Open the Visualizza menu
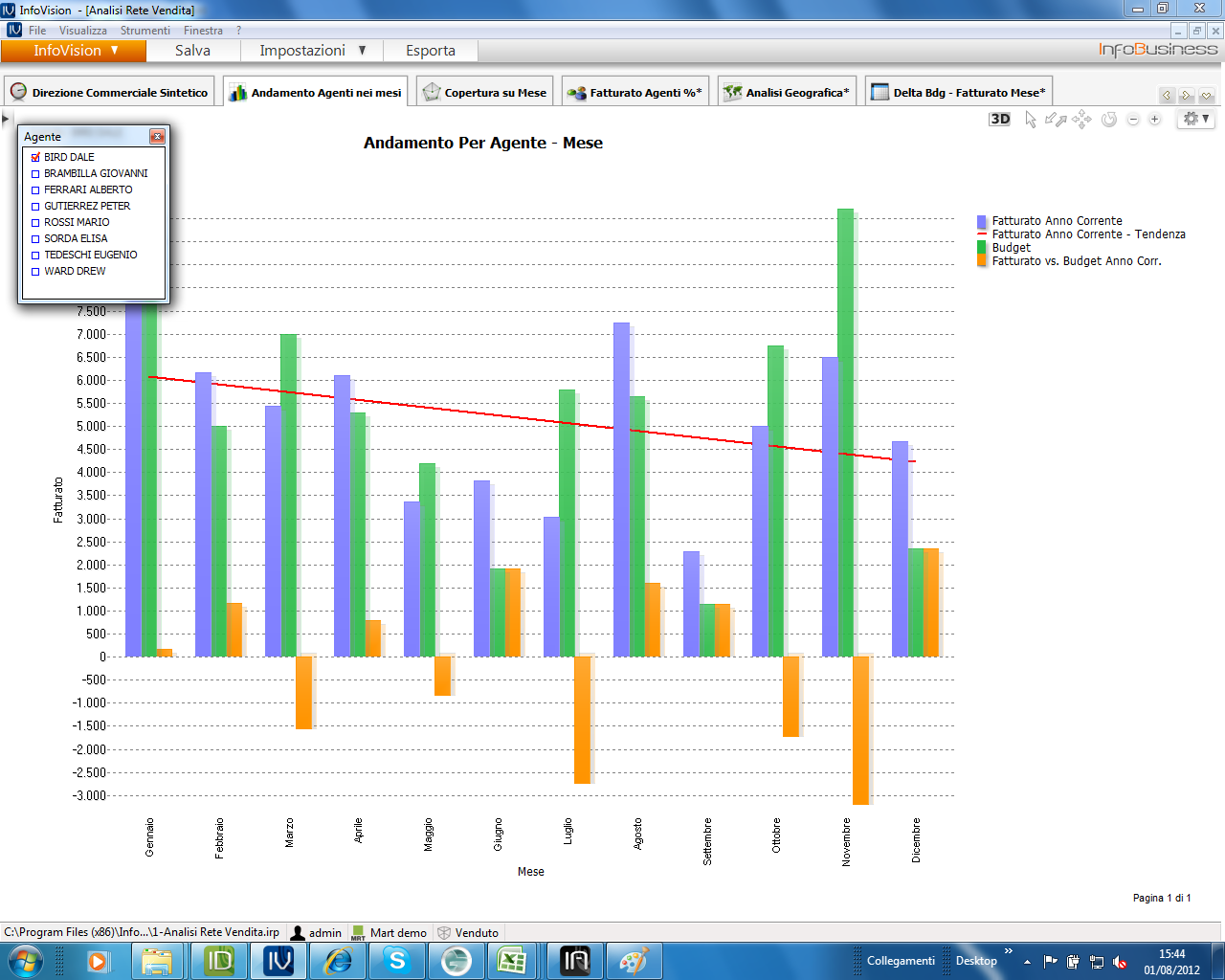1225x980 pixels. pyautogui.click(x=83, y=31)
